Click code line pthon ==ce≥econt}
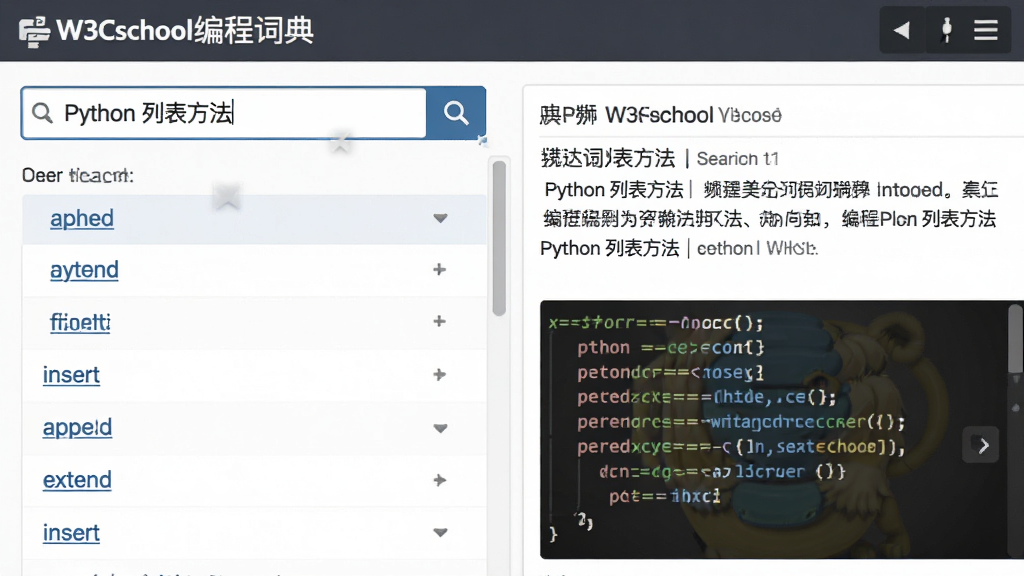This screenshot has width=1024, height=576. point(670,347)
